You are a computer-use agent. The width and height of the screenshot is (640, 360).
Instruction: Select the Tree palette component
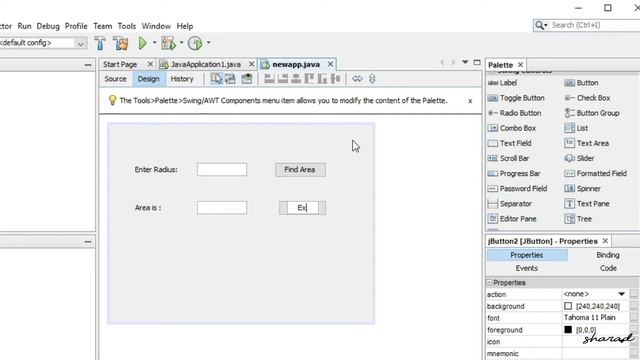click(x=578, y=219)
